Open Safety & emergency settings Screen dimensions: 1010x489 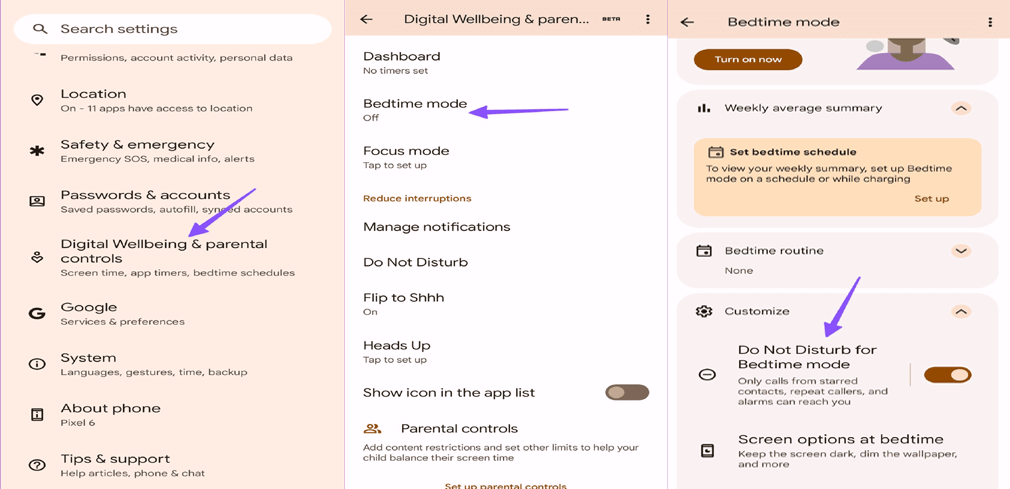[172, 151]
